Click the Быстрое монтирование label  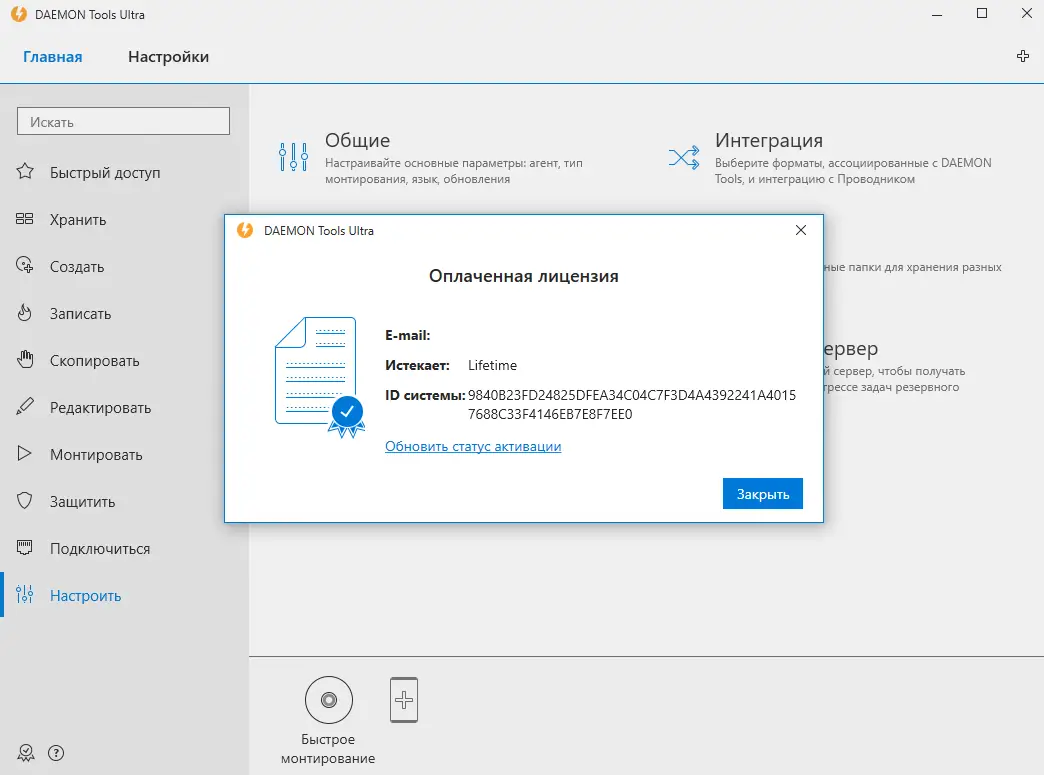[x=328, y=749]
